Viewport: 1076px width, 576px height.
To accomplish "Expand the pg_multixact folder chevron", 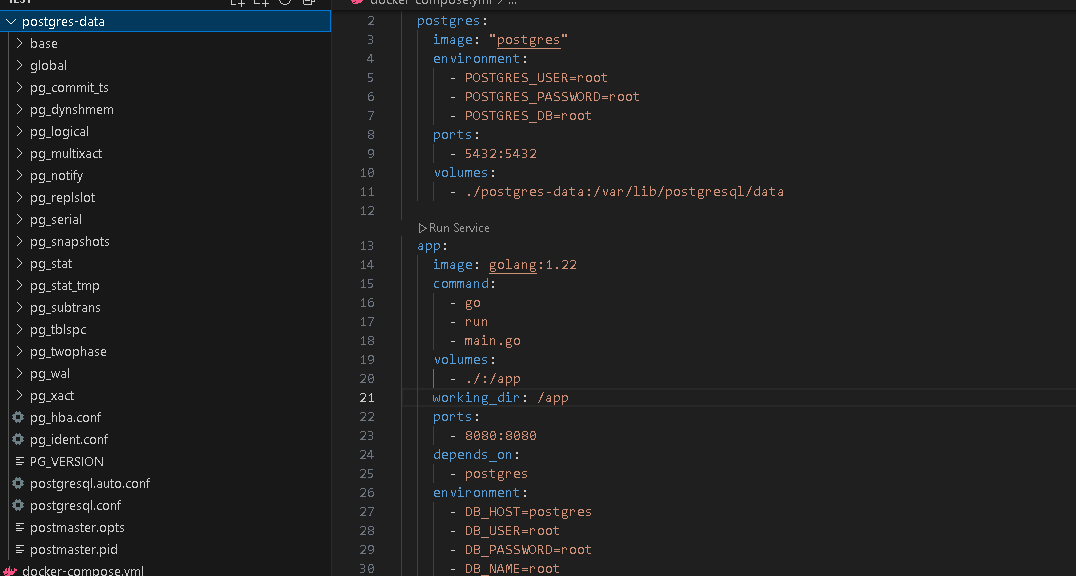I will (19, 153).
